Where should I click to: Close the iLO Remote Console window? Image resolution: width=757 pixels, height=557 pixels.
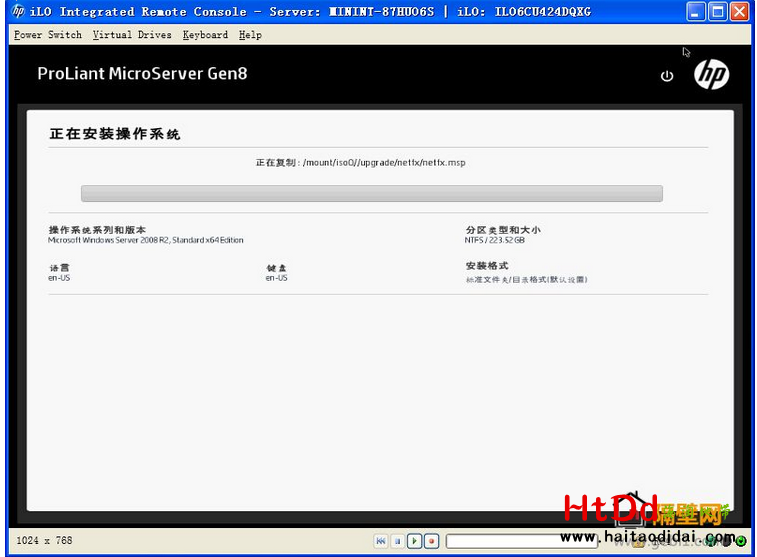739,12
